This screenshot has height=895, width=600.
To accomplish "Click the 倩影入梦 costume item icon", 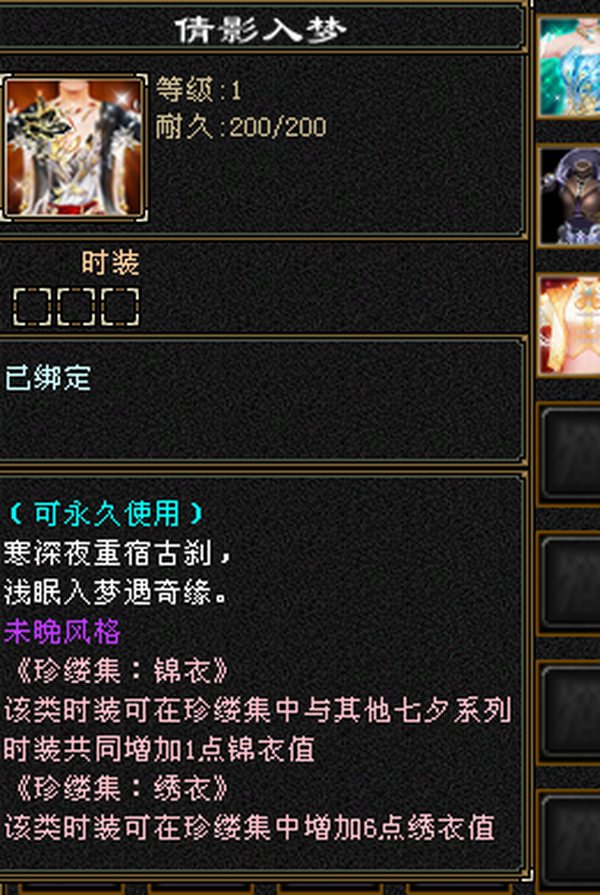I will [74, 147].
